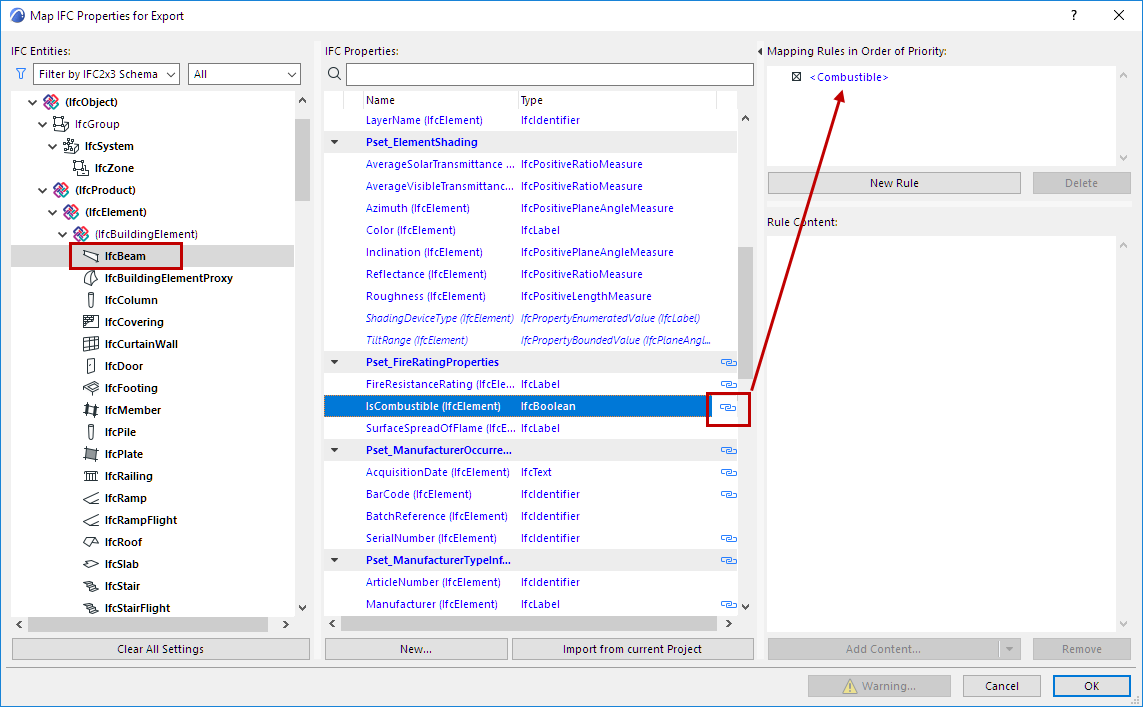This screenshot has width=1143, height=707.
Task: Click the IfcBuildingElementProxy icon
Action: click(x=90, y=278)
